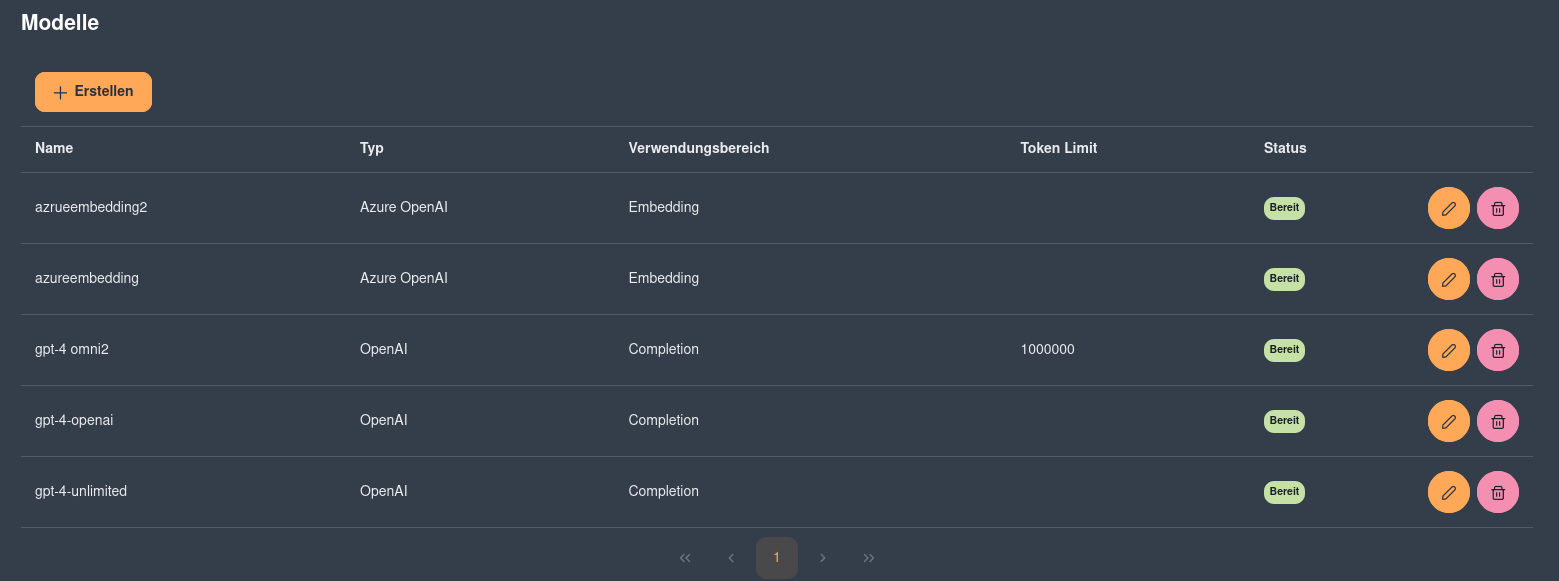Image resolution: width=1559 pixels, height=581 pixels.
Task: Delete the gpt-4 omni2 model
Action: tap(1498, 350)
